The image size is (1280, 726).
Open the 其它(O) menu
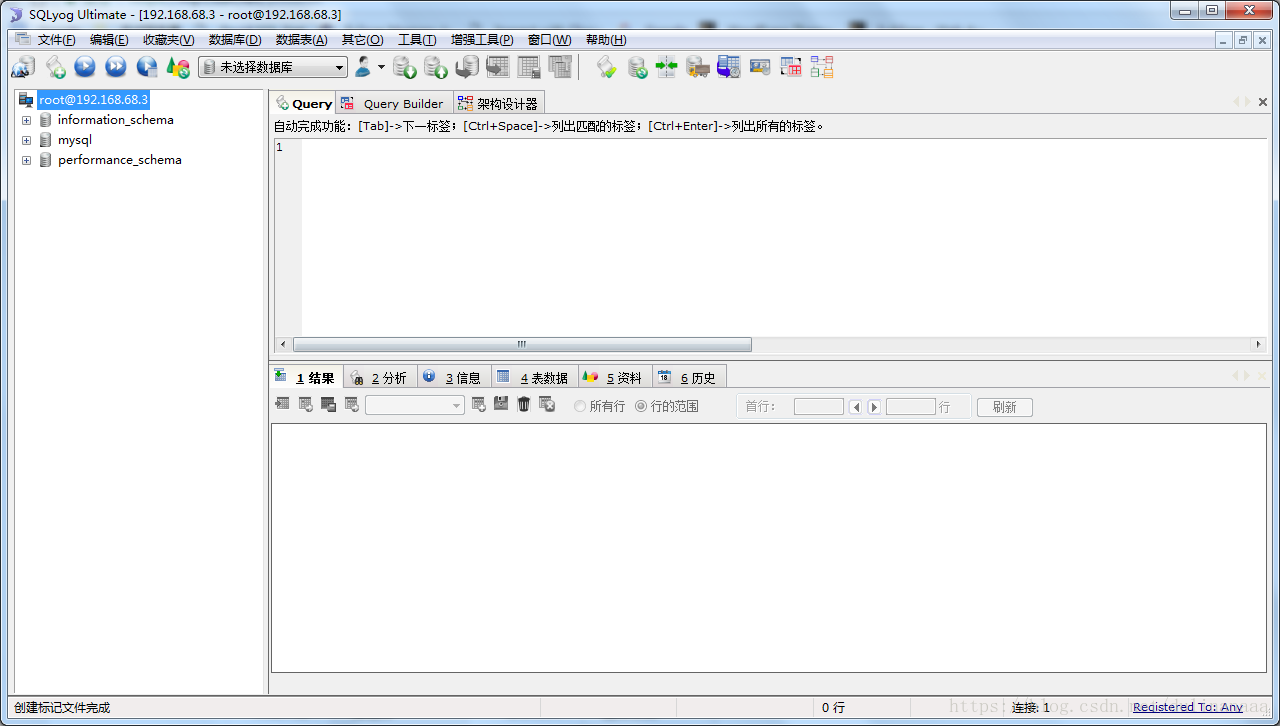(362, 40)
